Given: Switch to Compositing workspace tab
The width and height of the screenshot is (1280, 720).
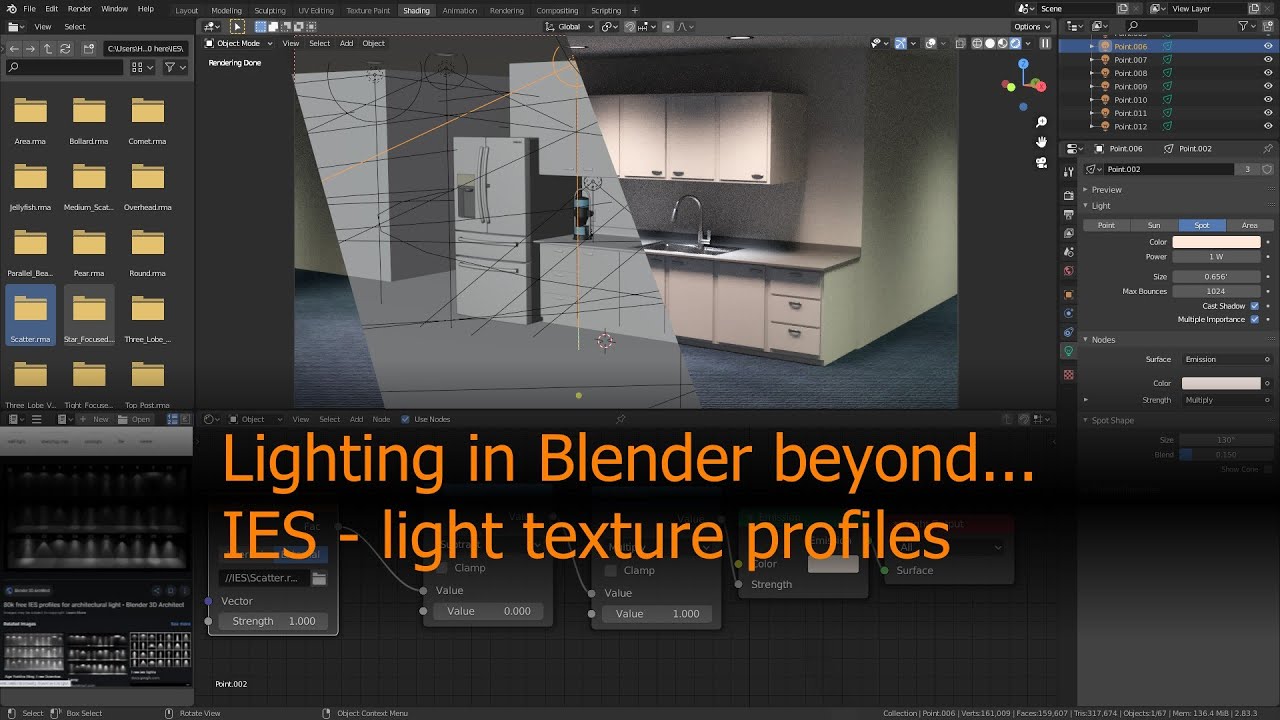Looking at the screenshot, I should pyautogui.click(x=557, y=10).
